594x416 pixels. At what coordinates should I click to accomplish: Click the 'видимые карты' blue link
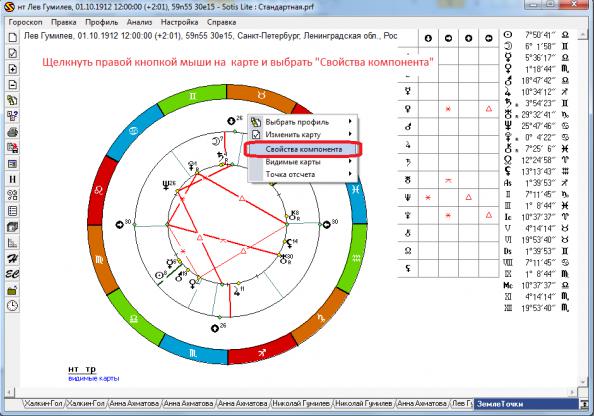(x=94, y=378)
